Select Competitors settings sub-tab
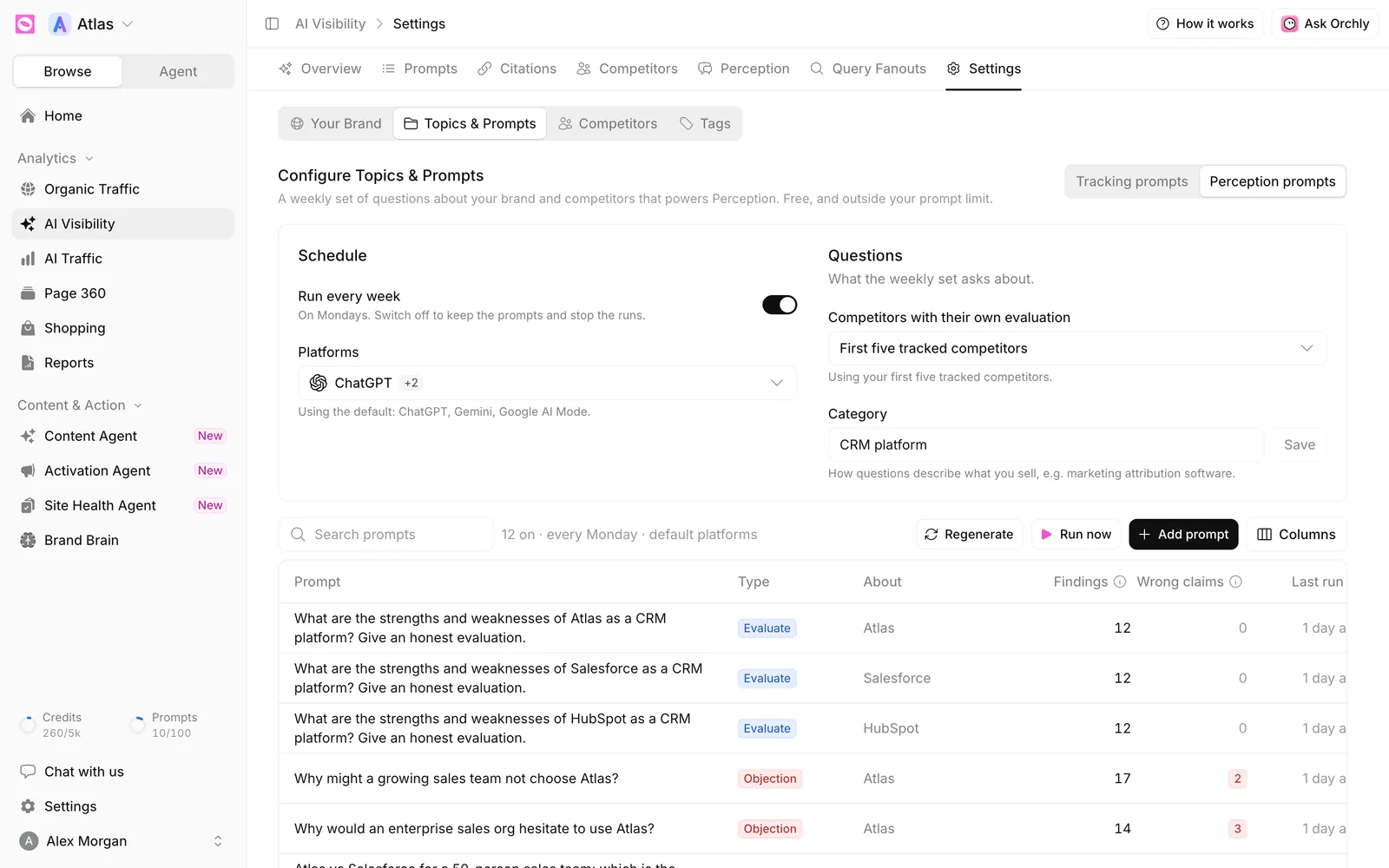This screenshot has width=1389, height=868. [608, 123]
